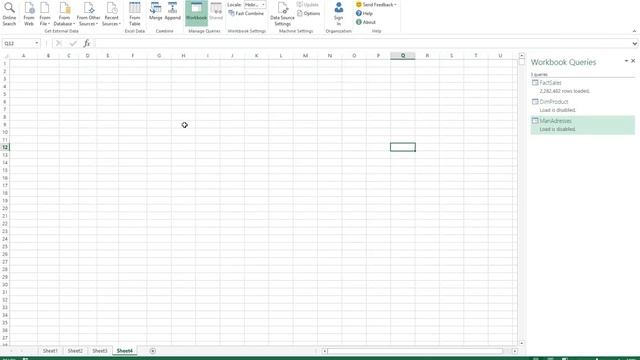640x360 pixels.
Task: Select the highlighted third query
Action: (x=582, y=125)
